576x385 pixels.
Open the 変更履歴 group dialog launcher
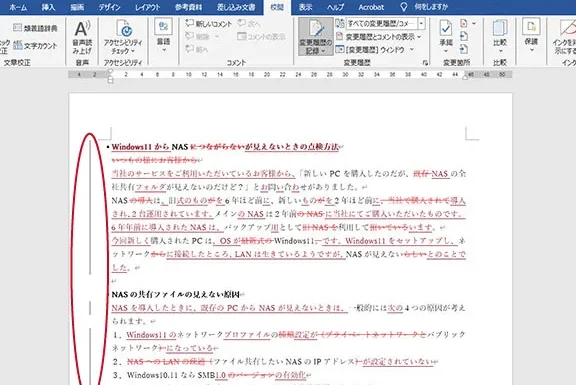[x=425, y=63]
